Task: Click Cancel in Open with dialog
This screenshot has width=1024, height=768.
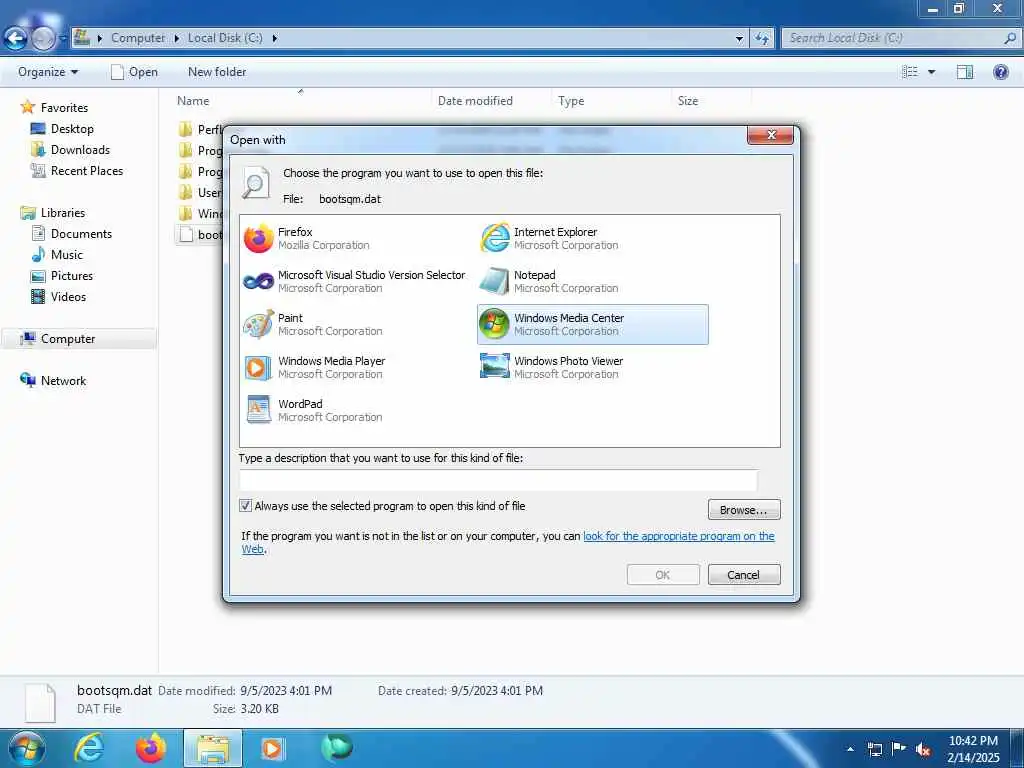Action: point(744,575)
